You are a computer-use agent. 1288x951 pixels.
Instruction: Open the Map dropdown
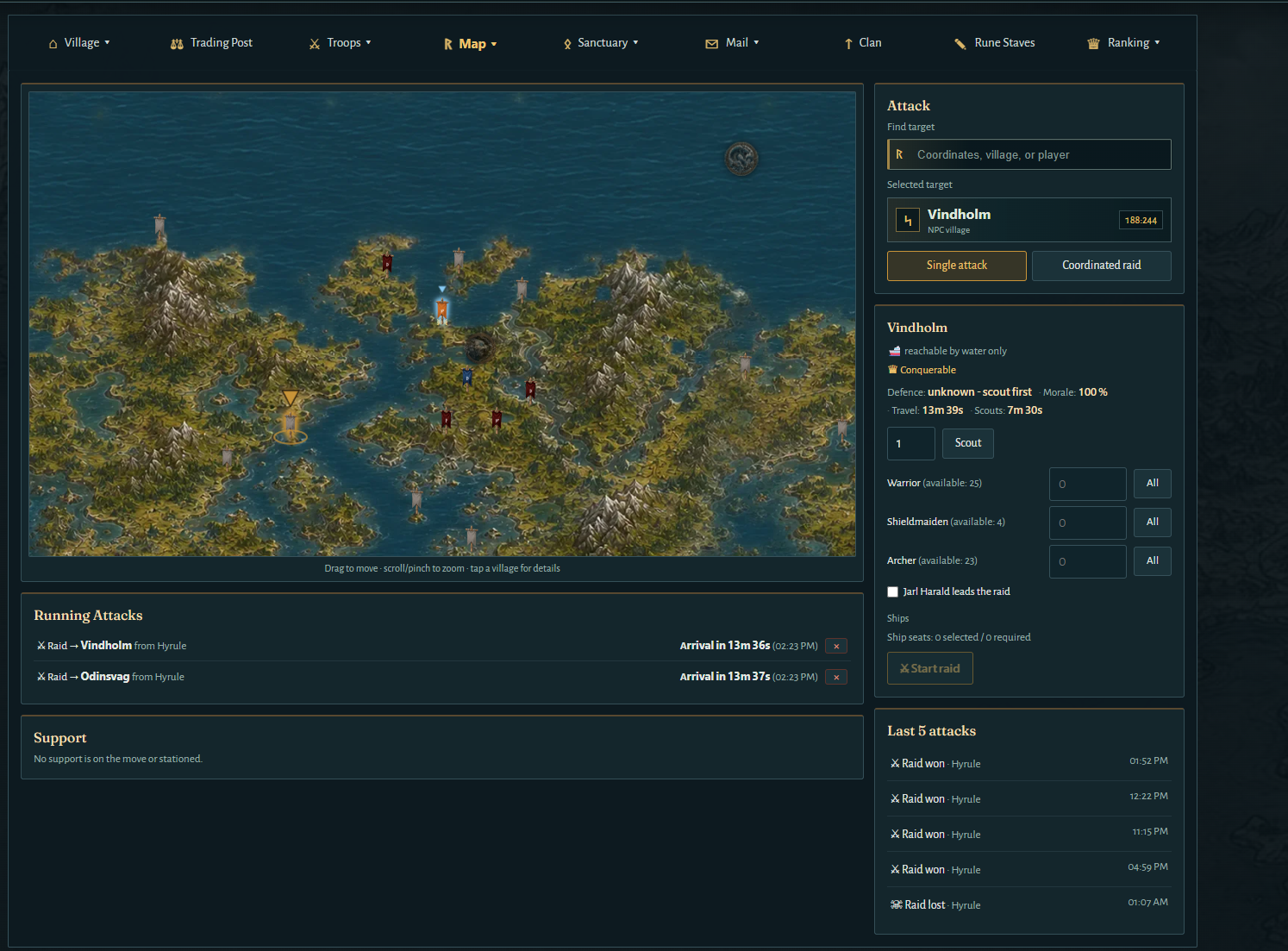471,44
